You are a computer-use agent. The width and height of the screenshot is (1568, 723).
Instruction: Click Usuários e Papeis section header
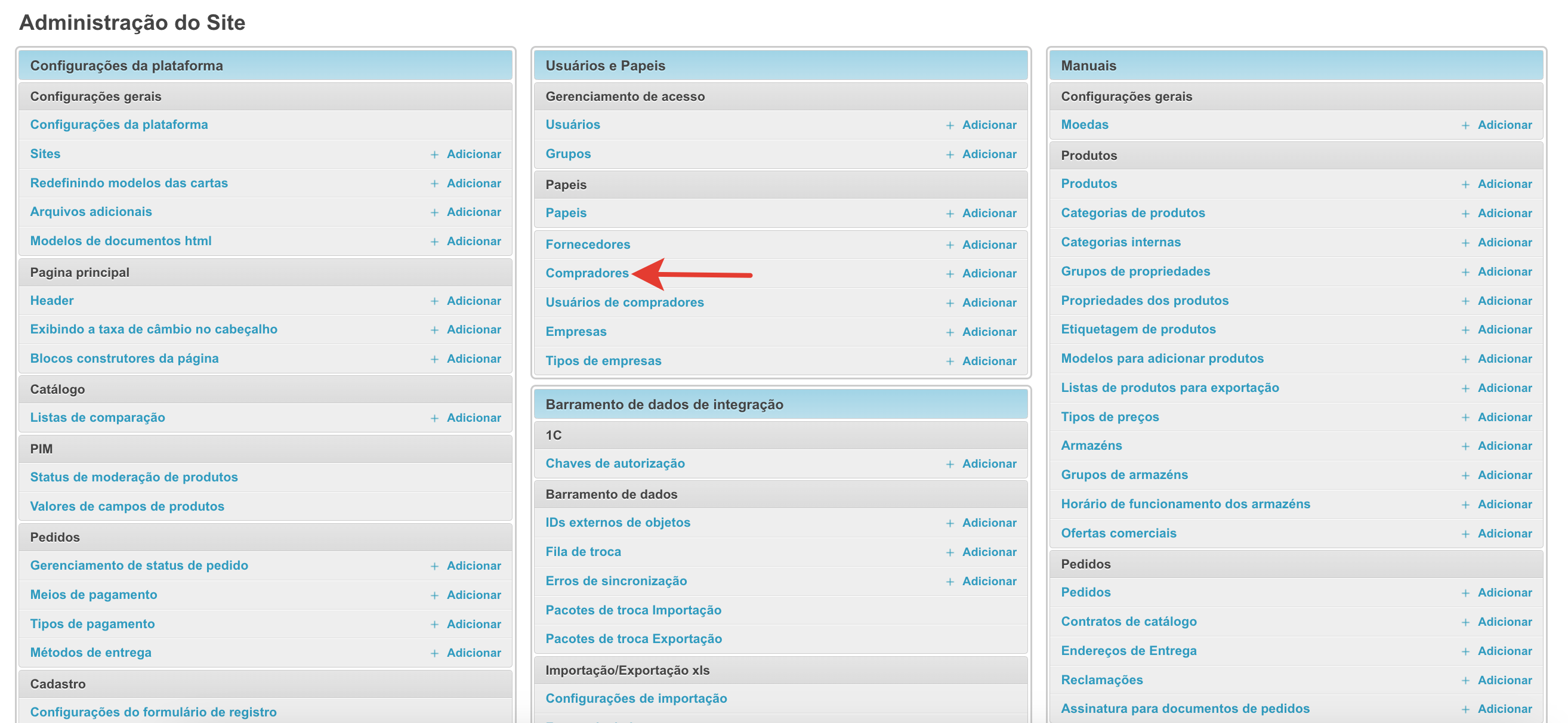[605, 66]
